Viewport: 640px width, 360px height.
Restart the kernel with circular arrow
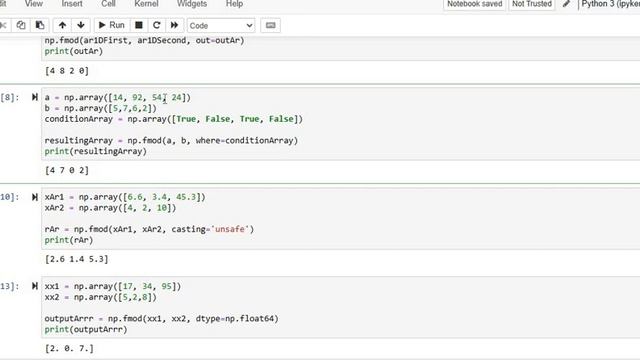(156, 25)
